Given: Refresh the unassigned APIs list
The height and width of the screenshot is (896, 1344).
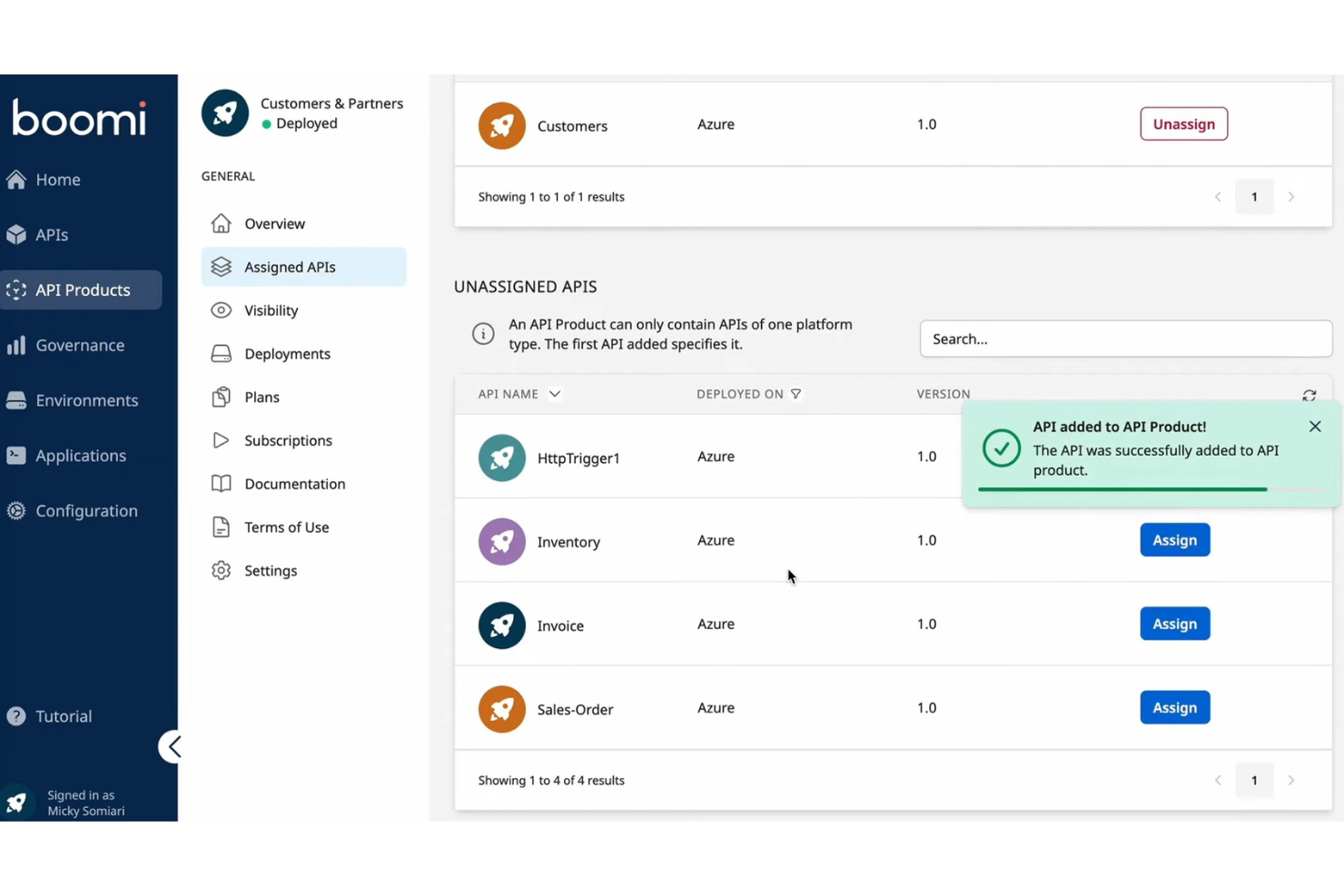Looking at the screenshot, I should click(x=1309, y=395).
